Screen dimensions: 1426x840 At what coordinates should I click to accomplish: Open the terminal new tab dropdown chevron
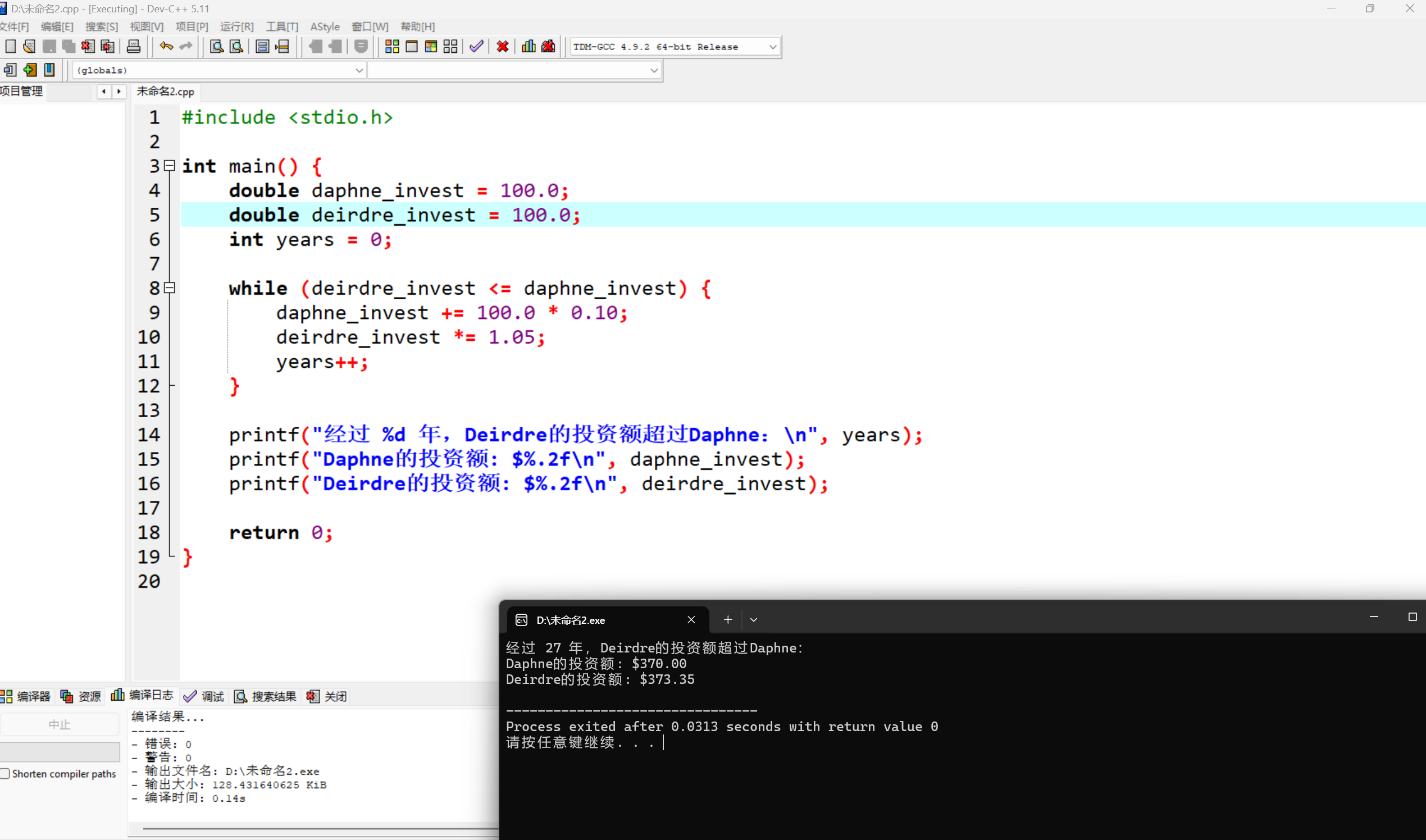754,620
